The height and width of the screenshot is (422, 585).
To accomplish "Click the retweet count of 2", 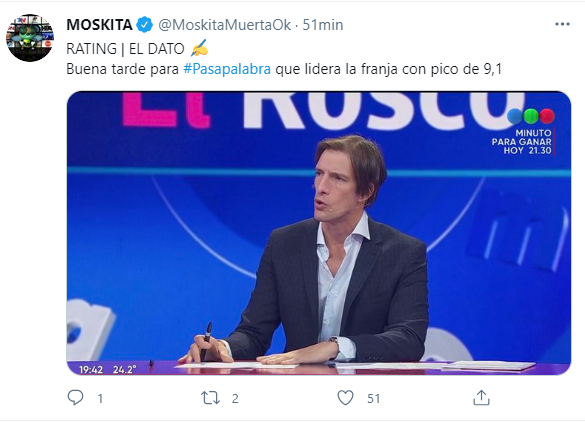I will (235, 399).
